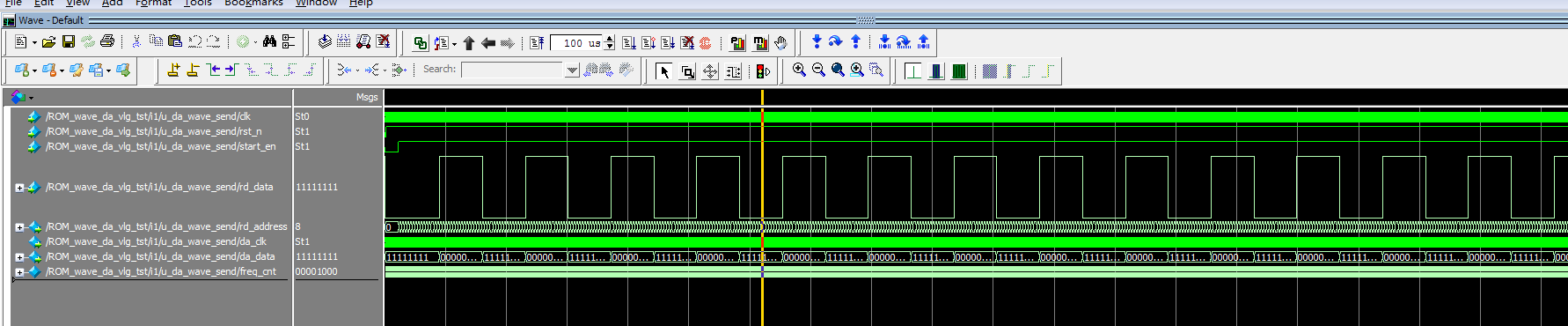Toggle the green linked-squares icon
Viewport: 1568px width, 326px height.
click(x=420, y=42)
